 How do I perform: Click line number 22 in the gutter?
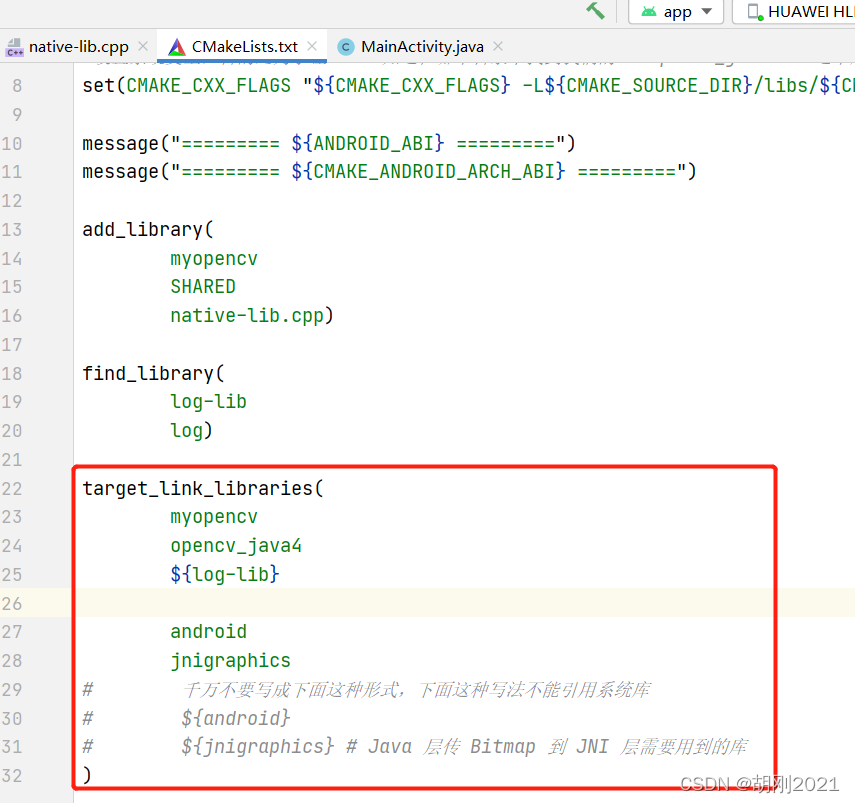pos(11,488)
